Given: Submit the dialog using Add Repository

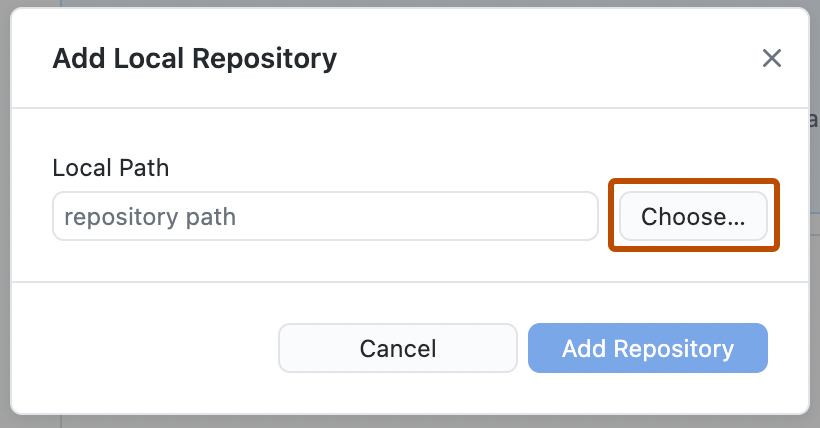Looking at the screenshot, I should coord(647,348).
